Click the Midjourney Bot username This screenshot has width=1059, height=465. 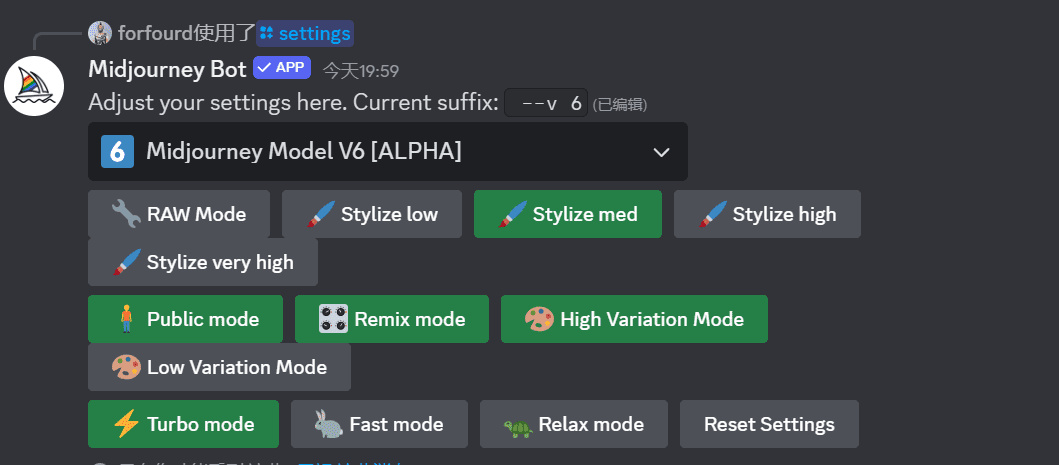pyautogui.click(x=167, y=69)
